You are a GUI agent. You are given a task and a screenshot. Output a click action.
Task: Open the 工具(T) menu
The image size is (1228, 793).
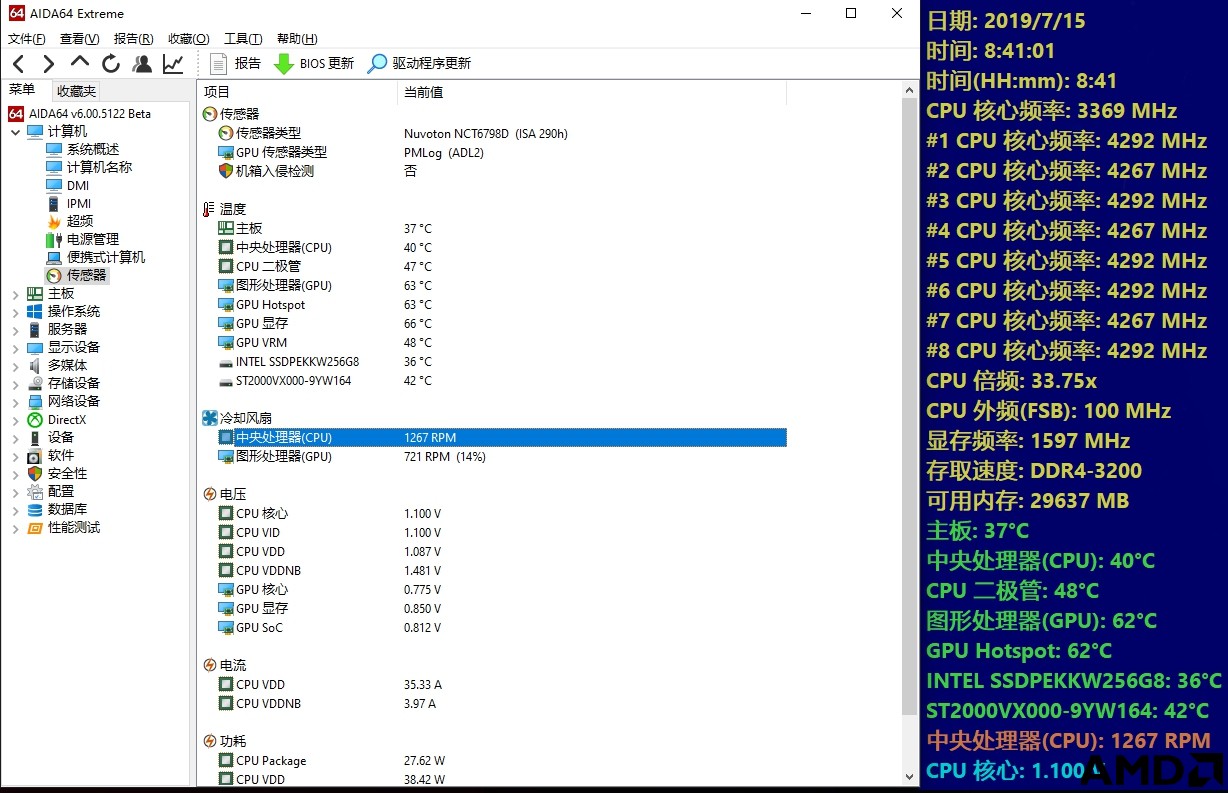[x=243, y=39]
